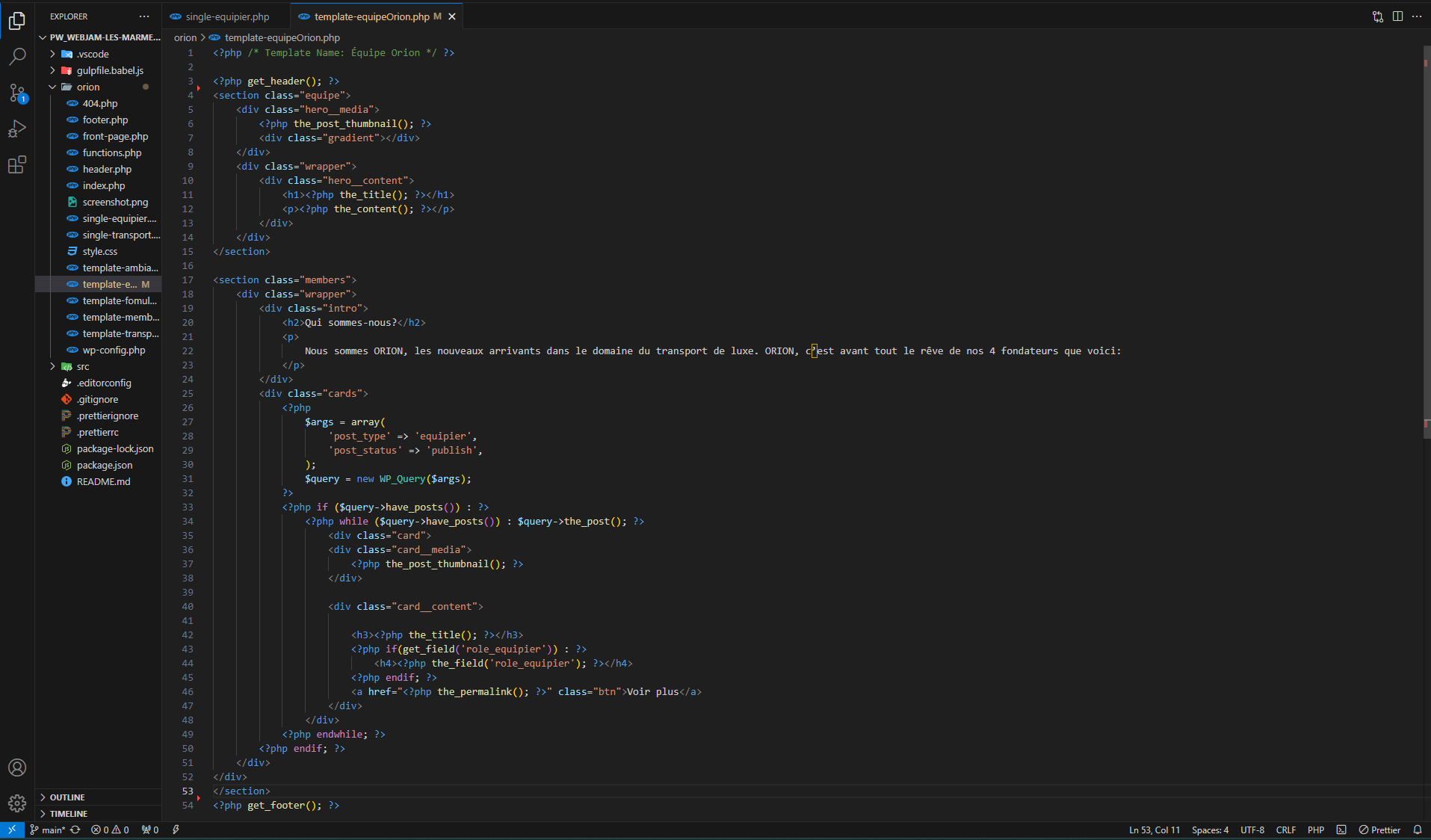Open the Accounts menu
This screenshot has width=1431, height=840.
16,768
